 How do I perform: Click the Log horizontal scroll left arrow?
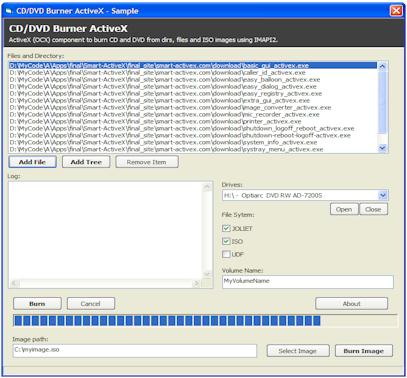coord(14,283)
